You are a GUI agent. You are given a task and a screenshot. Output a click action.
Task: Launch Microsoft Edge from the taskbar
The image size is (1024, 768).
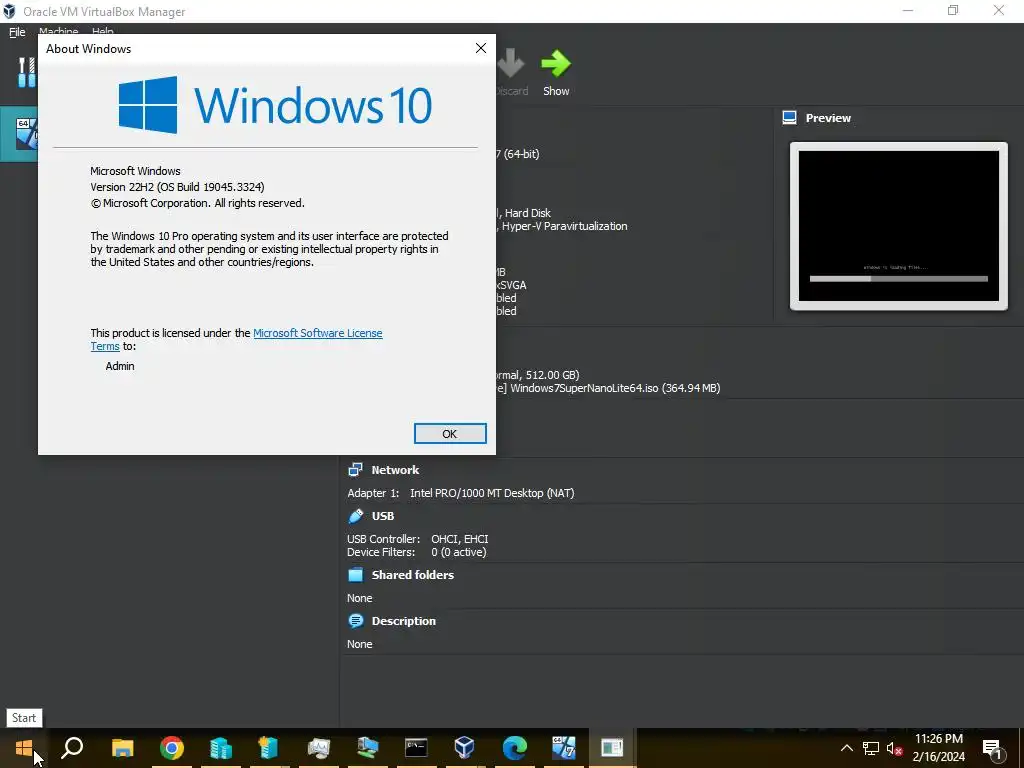click(x=515, y=748)
